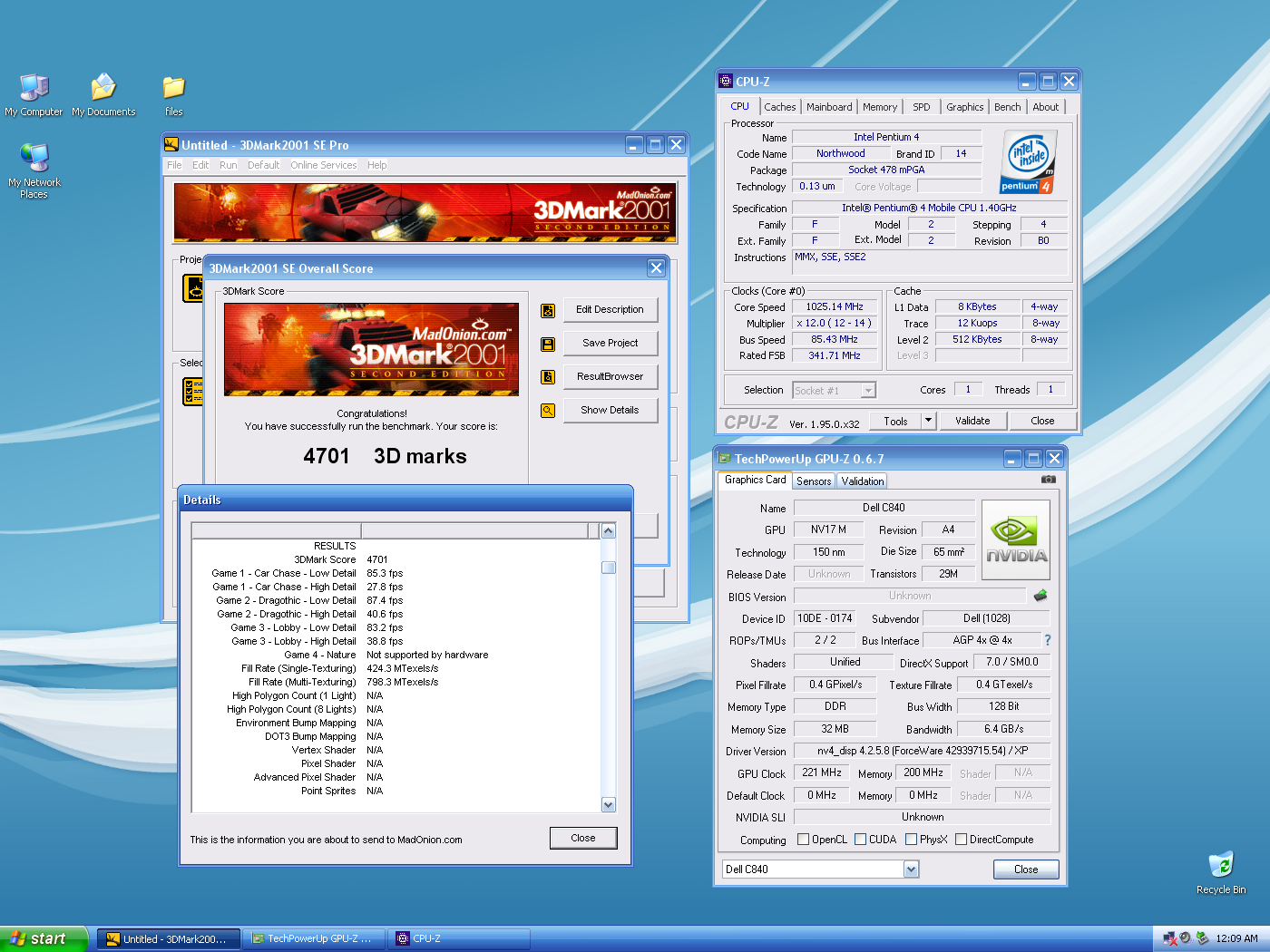Image resolution: width=1270 pixels, height=952 pixels.
Task: Click the NVIDIA logo in GPU-Z
Action: click(x=1016, y=540)
